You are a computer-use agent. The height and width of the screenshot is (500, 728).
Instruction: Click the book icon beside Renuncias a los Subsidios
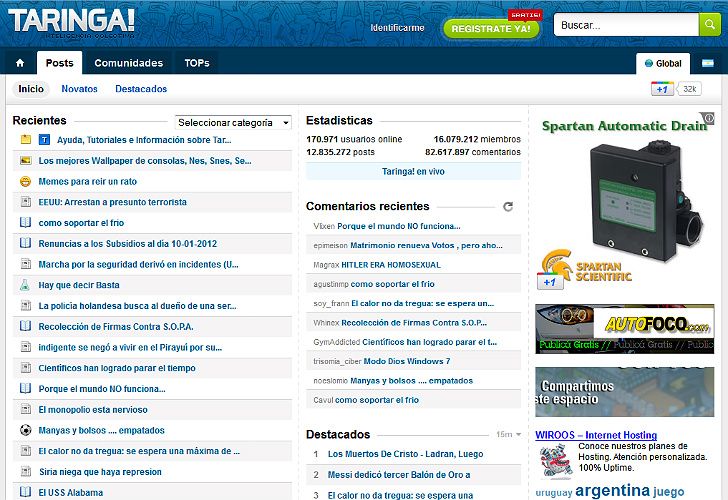26,243
